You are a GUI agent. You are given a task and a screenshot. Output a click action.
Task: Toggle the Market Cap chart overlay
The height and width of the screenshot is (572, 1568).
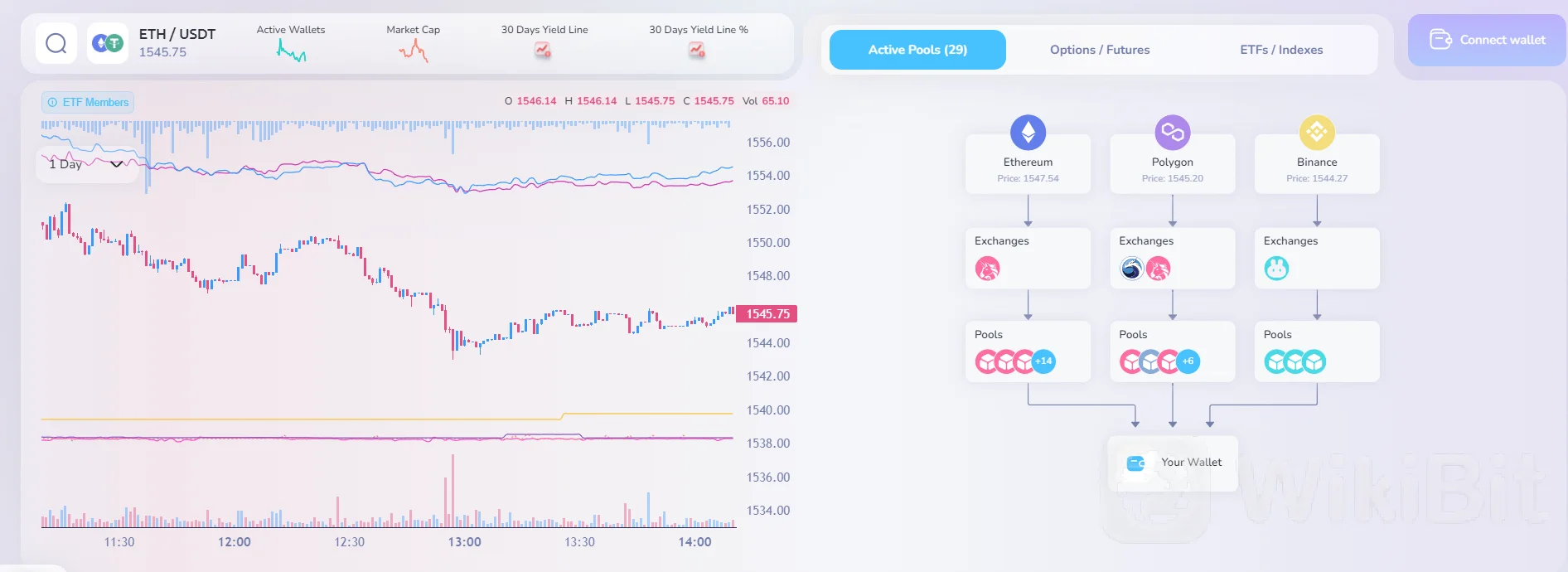click(412, 51)
